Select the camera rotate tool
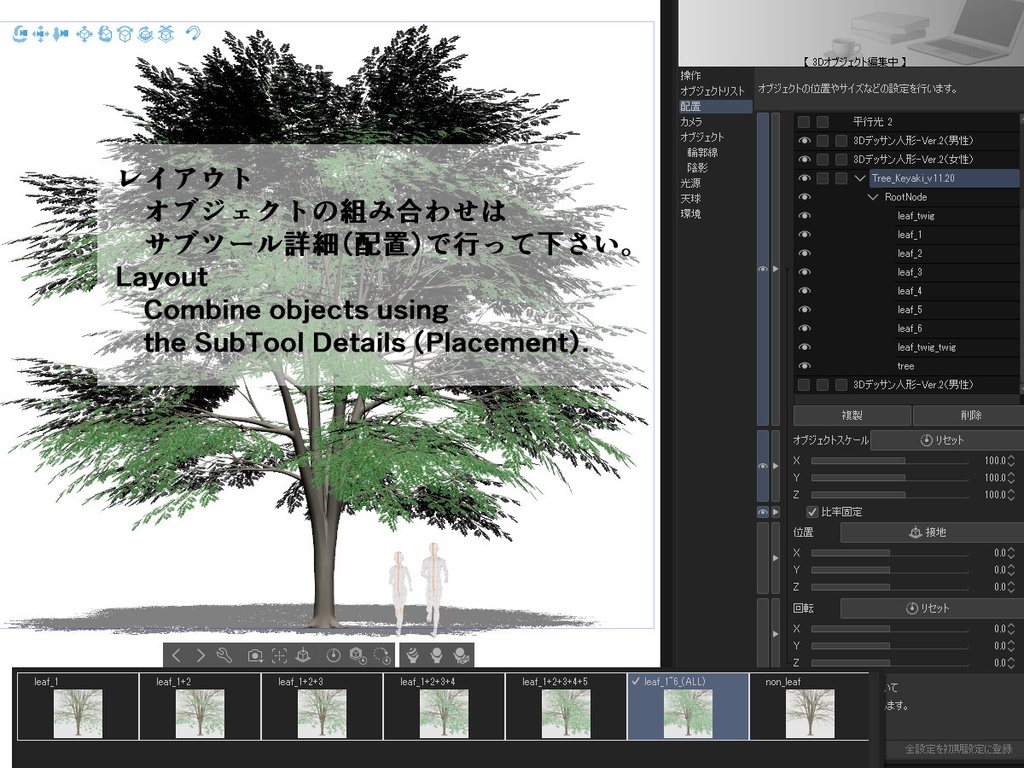Viewport: 1024px width, 768px height. (19, 34)
